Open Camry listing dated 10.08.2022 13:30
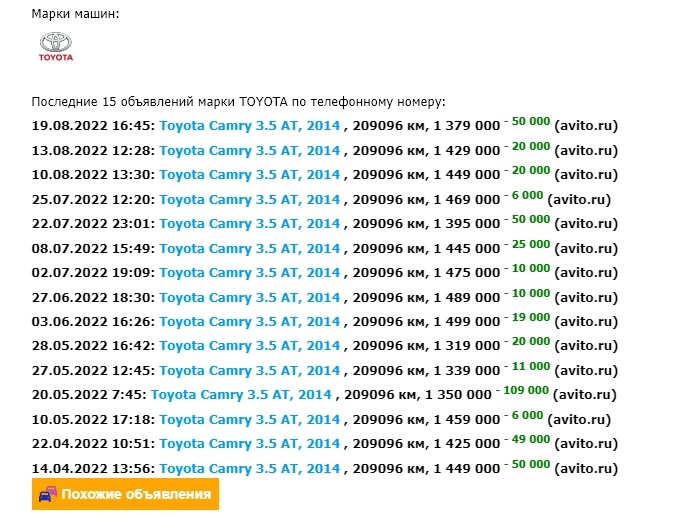This screenshot has height=524, width=674. click(250, 175)
